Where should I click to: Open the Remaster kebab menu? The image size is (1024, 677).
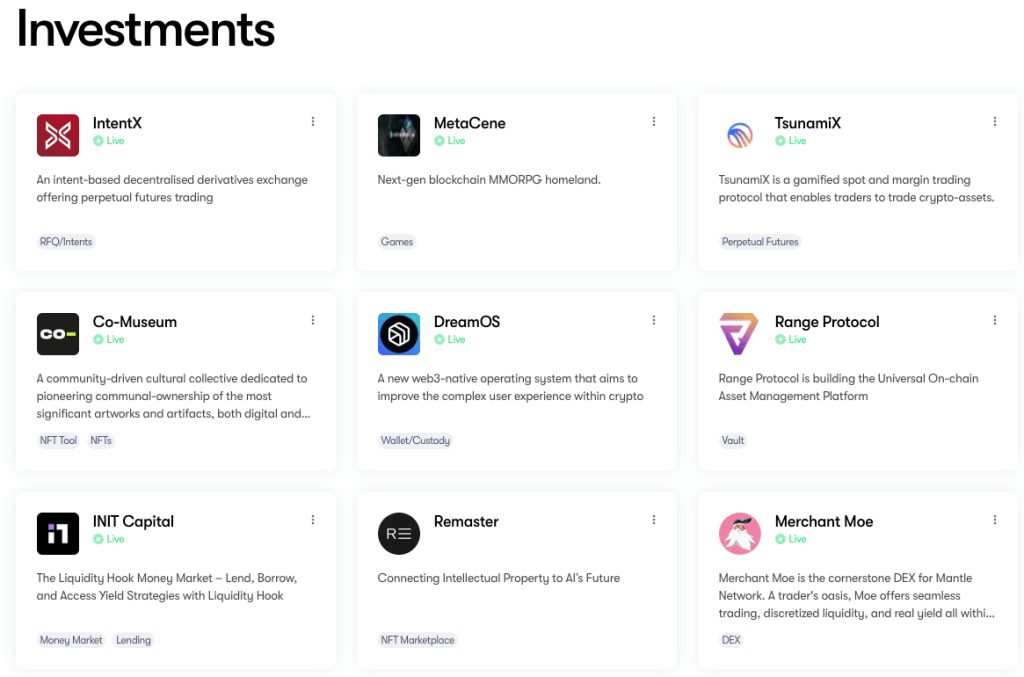click(654, 519)
